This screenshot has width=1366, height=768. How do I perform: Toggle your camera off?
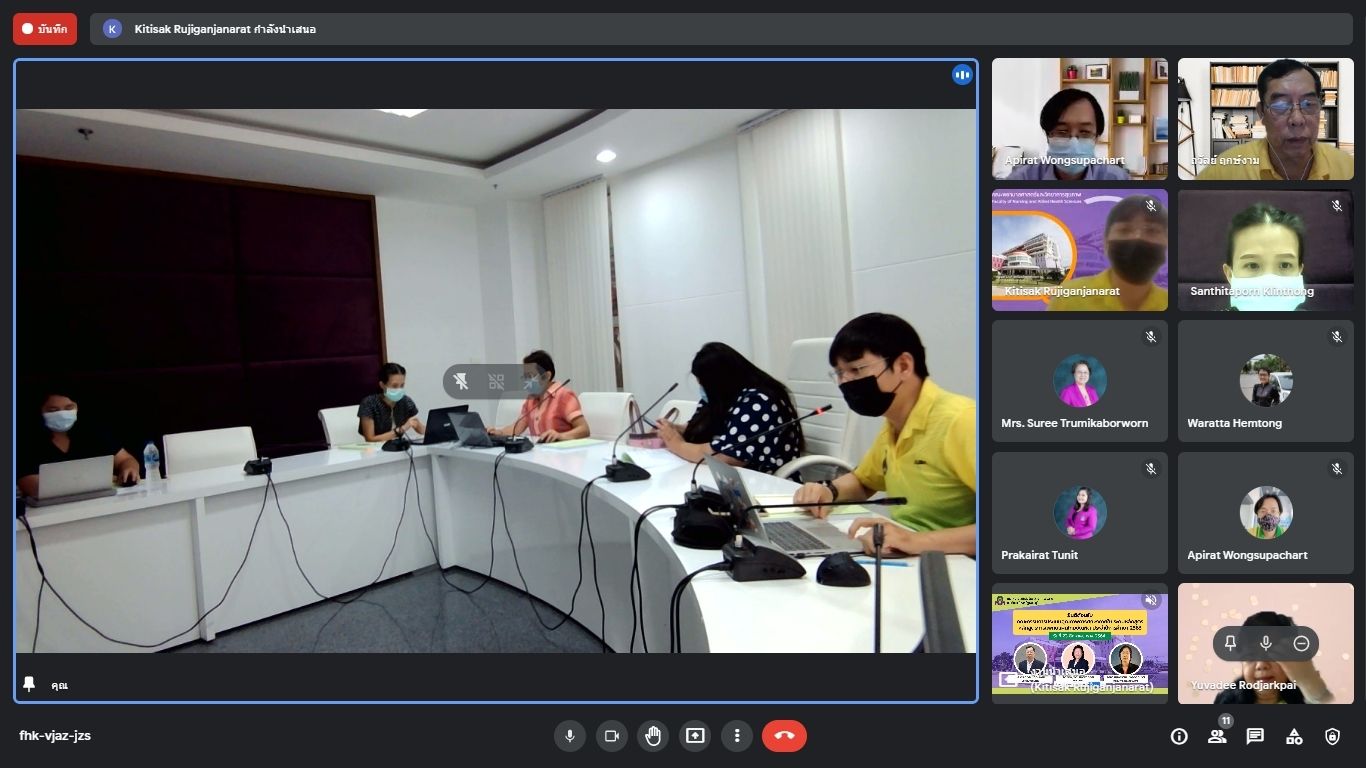point(611,736)
